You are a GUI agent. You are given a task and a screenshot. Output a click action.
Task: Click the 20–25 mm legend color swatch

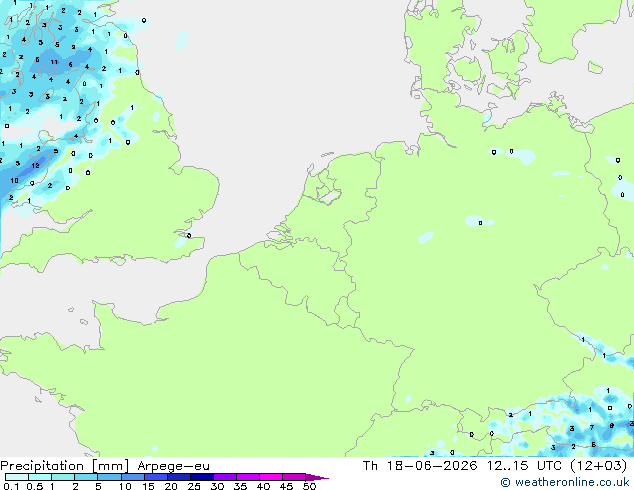[178, 477]
